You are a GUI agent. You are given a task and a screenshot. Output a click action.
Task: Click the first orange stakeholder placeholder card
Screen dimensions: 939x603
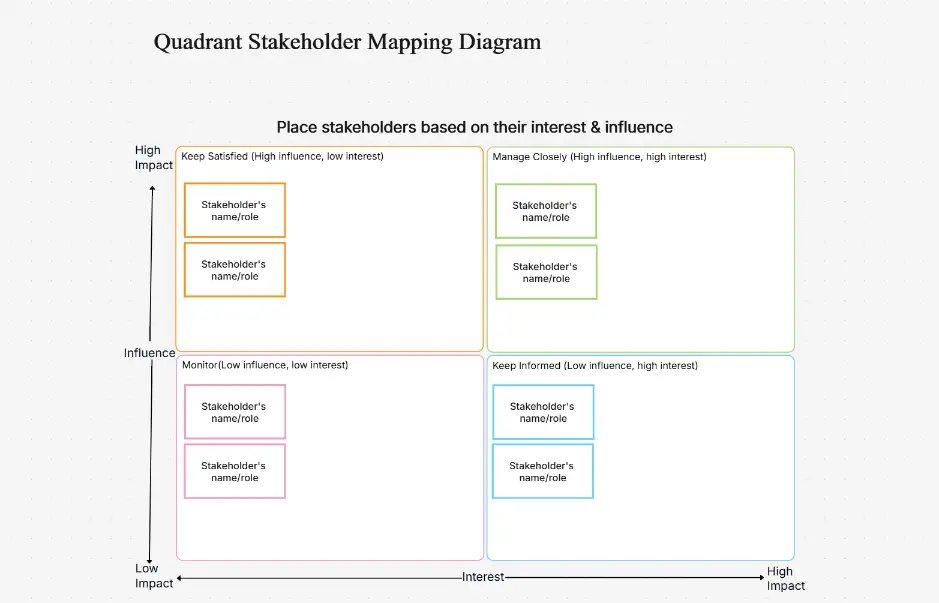[x=234, y=210]
